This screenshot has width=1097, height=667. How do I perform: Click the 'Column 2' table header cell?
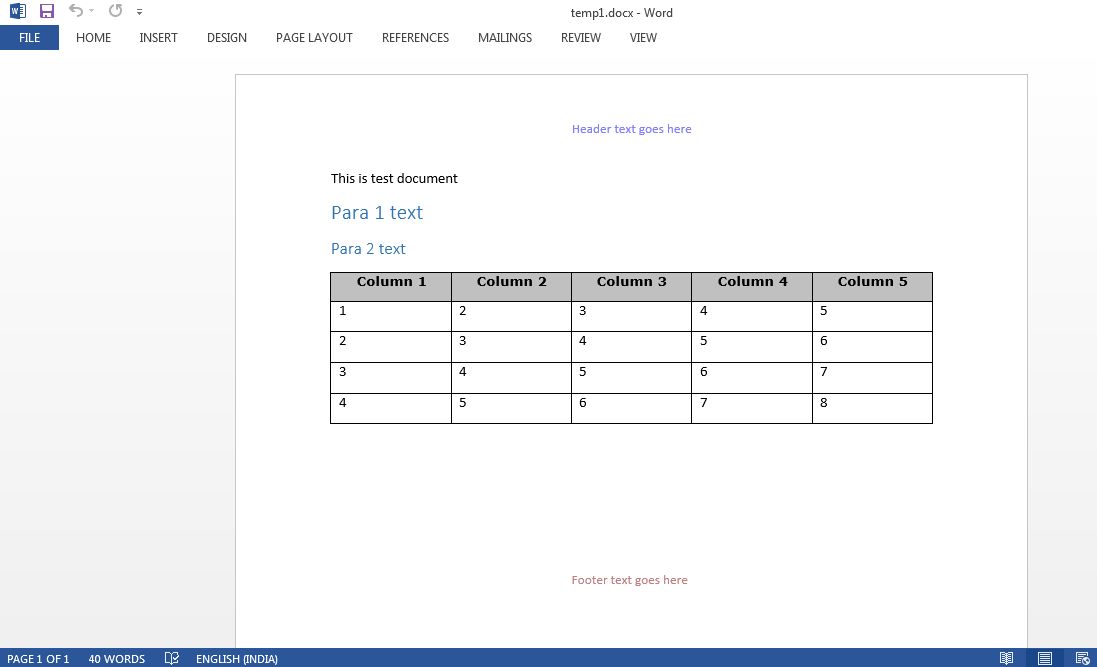pos(511,287)
